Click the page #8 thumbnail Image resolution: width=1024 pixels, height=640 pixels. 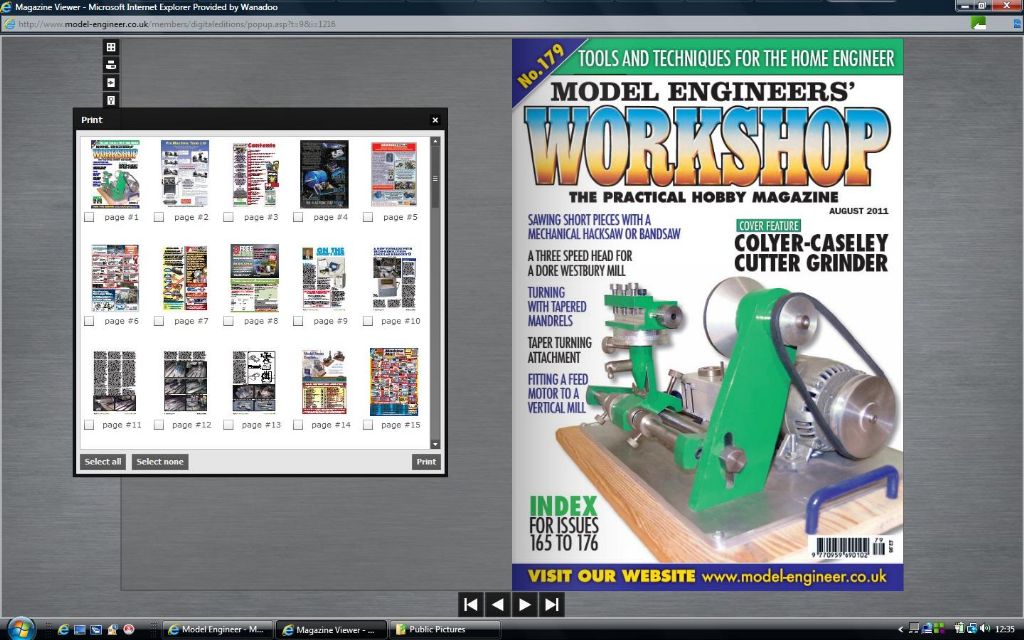255,278
